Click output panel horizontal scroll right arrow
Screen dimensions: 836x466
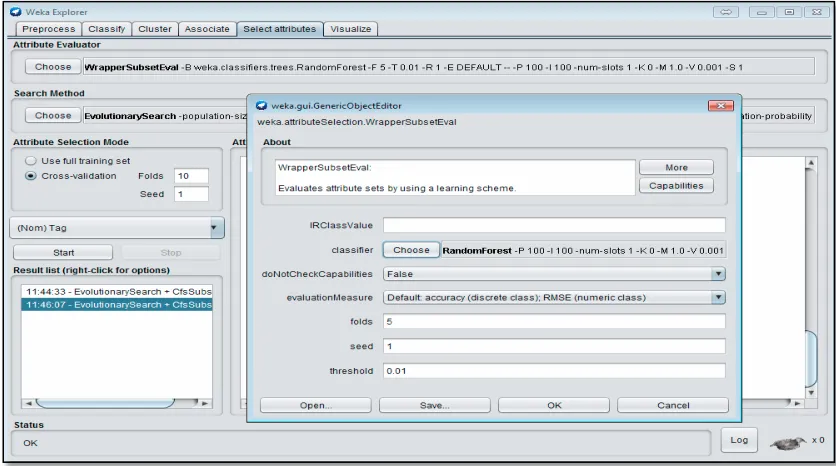[798, 404]
